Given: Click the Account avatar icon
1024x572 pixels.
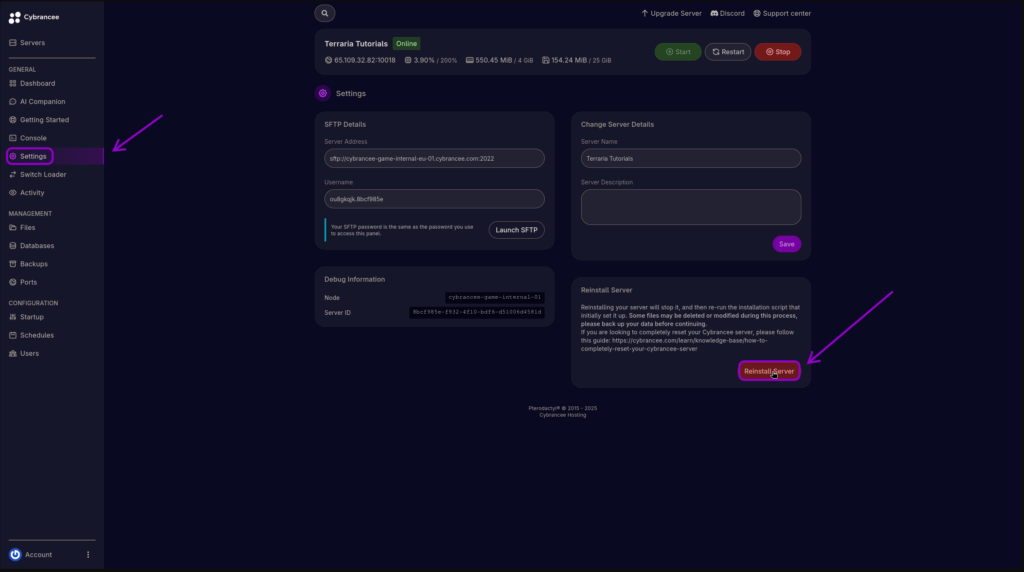Looking at the screenshot, I should 15,554.
